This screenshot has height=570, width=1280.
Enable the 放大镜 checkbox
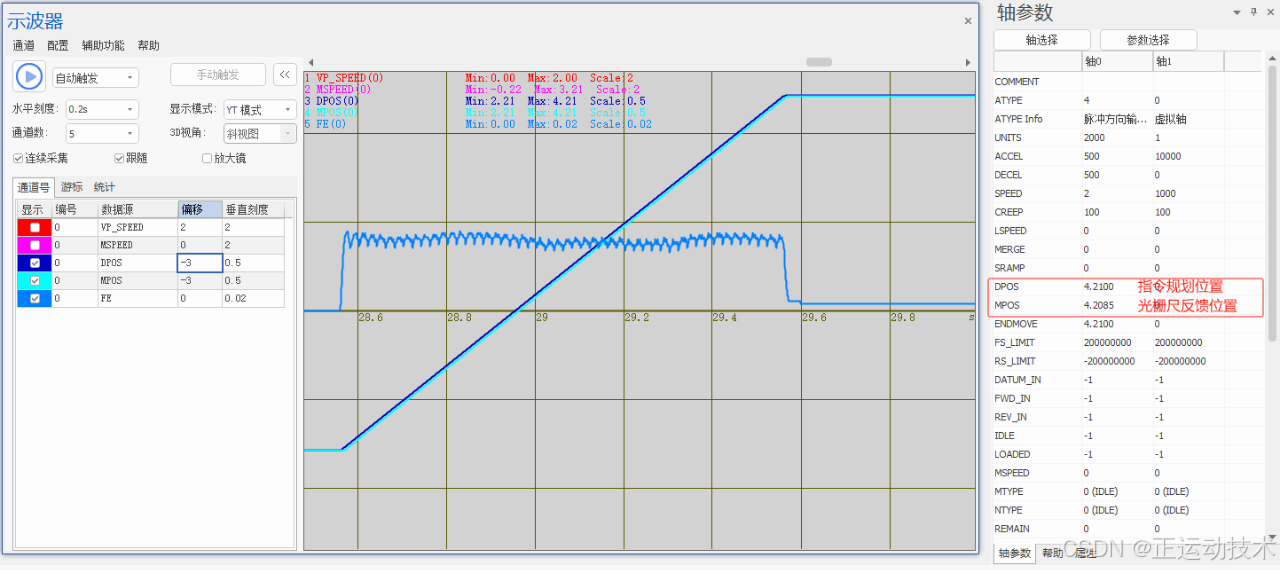click(x=207, y=158)
